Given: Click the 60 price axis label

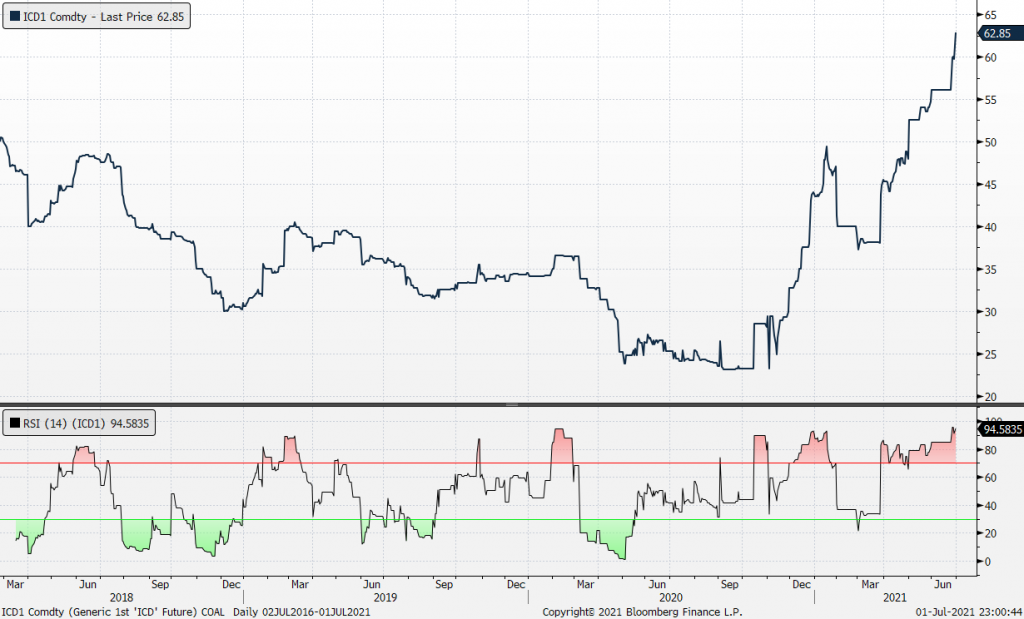Looking at the screenshot, I should pos(991,57).
